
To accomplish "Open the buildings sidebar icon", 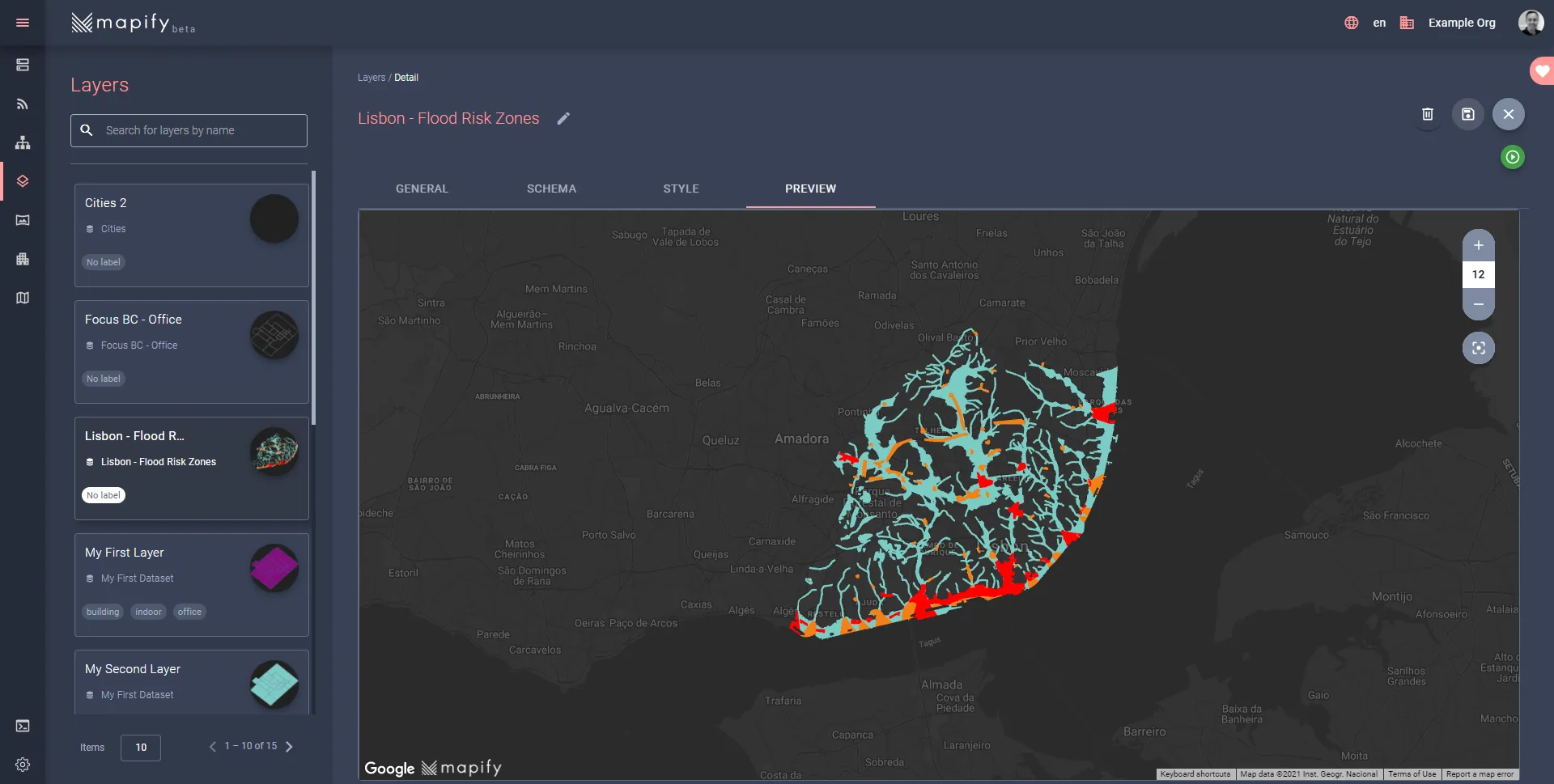I will [x=23, y=259].
